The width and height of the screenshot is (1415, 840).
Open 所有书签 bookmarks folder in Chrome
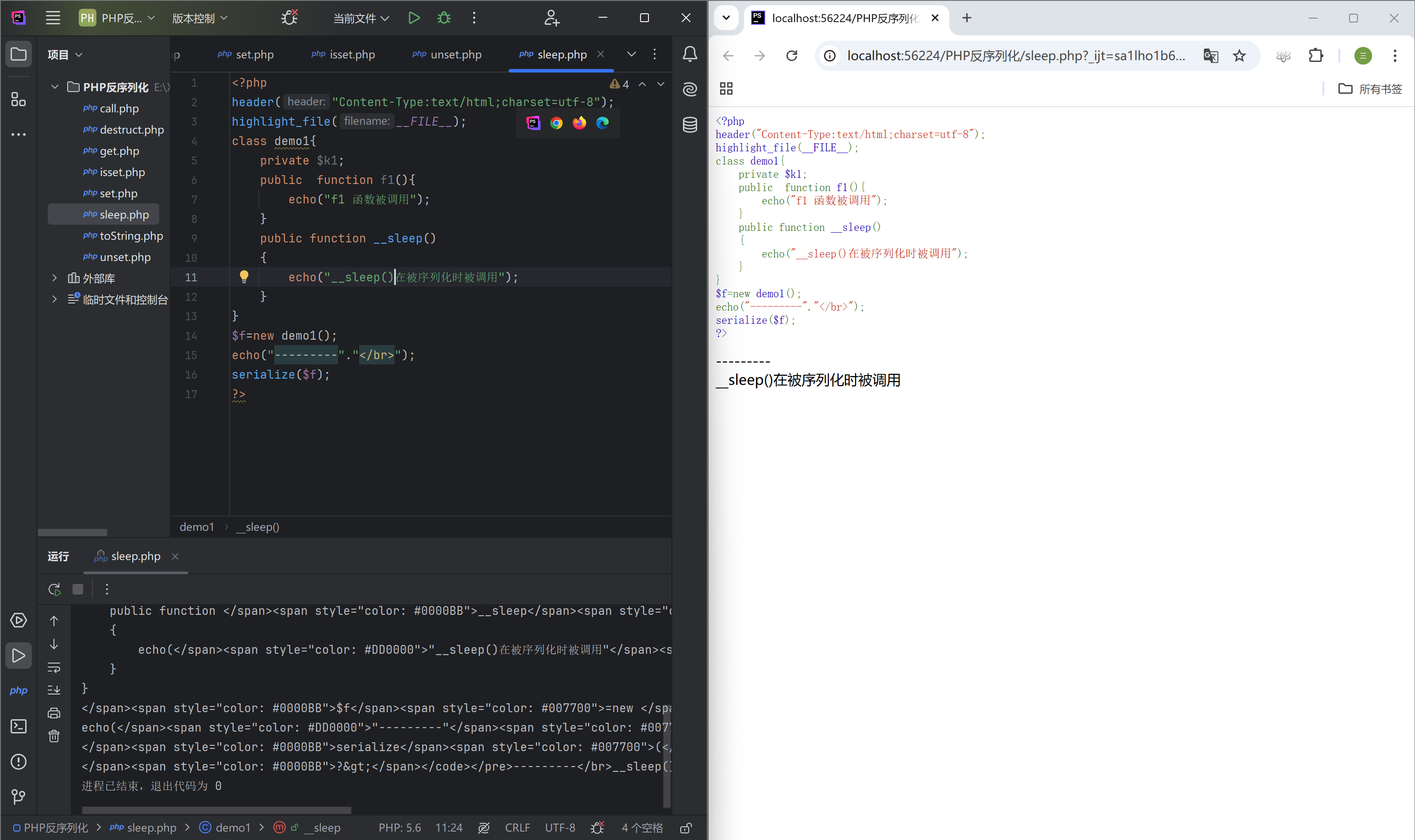[1370, 89]
